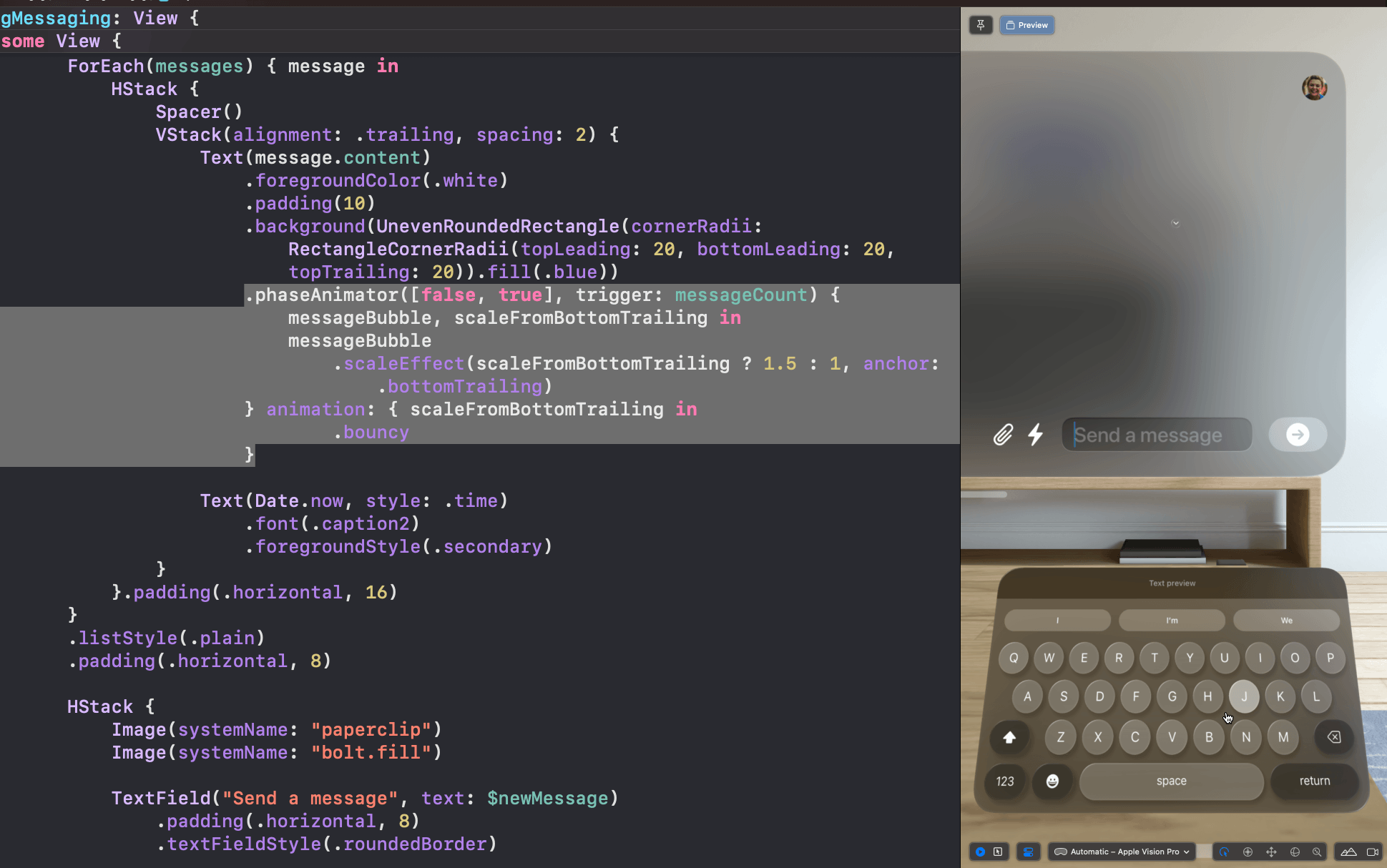Click the space bar key
This screenshot has height=868, width=1387.
[x=1171, y=781]
